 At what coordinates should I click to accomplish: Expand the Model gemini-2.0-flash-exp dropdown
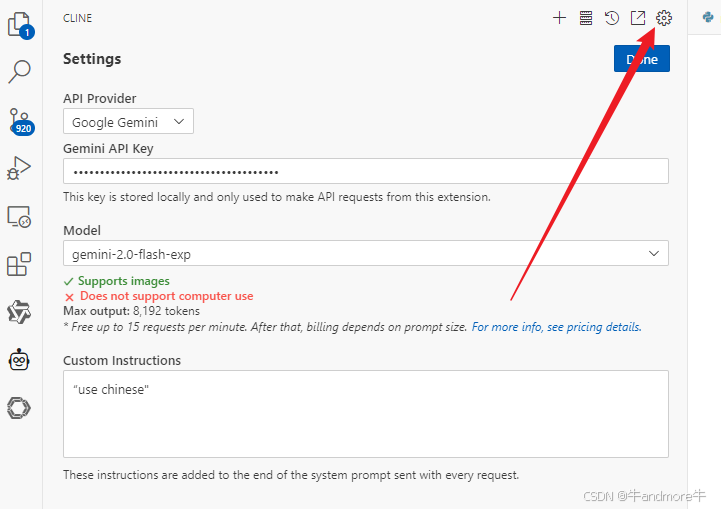(x=366, y=253)
